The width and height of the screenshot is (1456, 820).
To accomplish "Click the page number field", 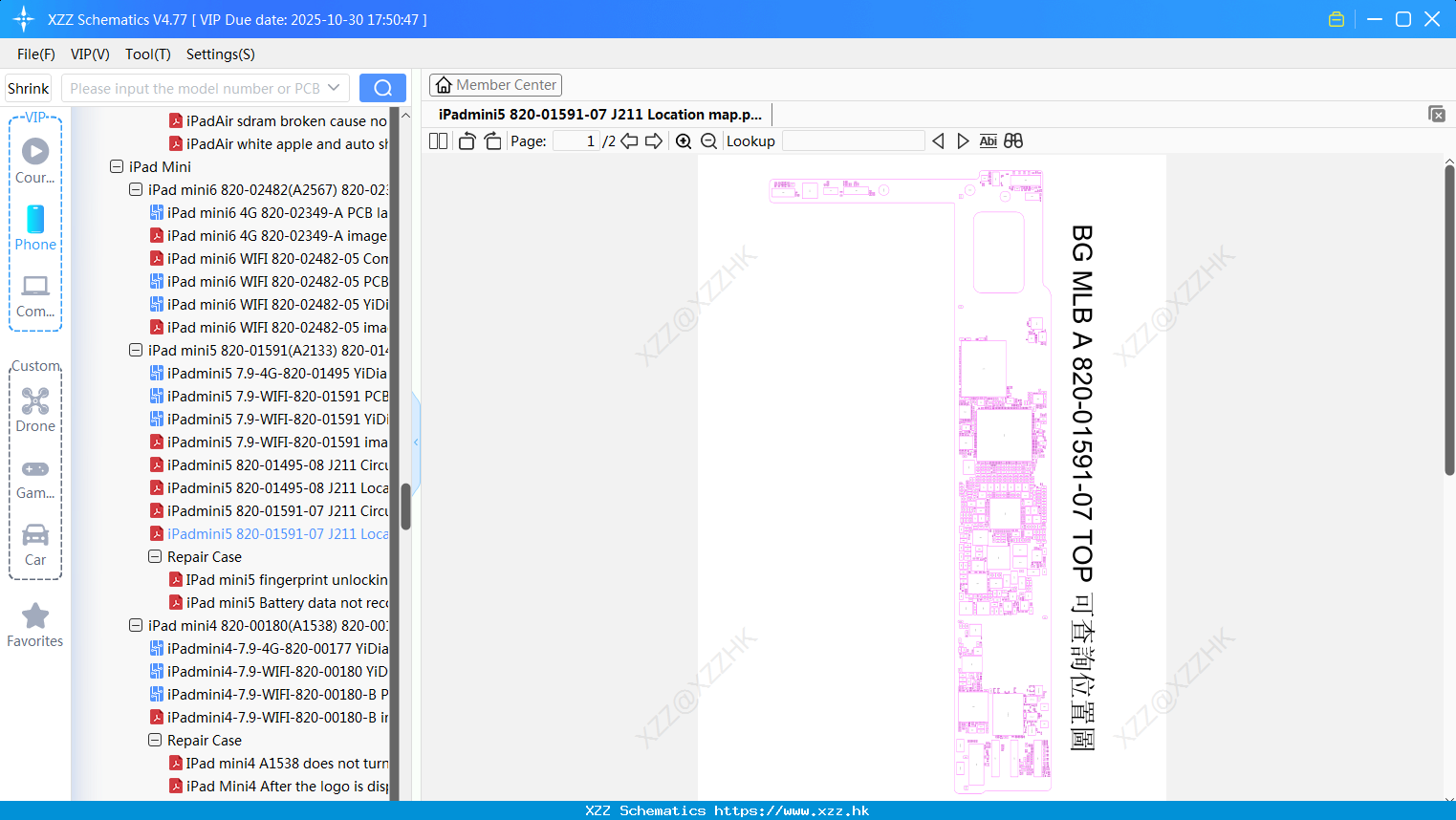I will coord(576,140).
